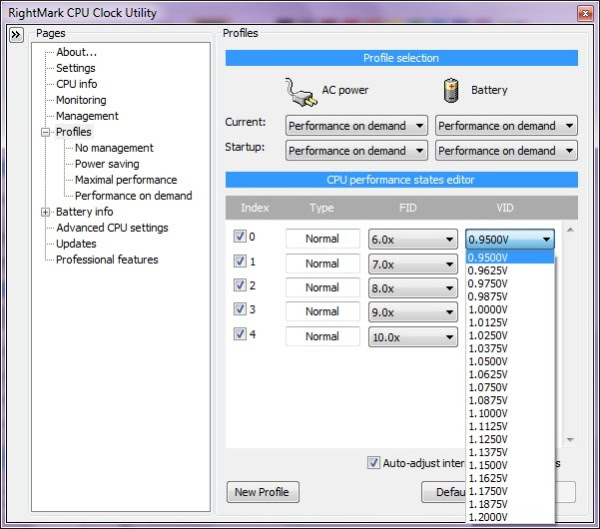Select the Profiles tree item
The width and height of the screenshot is (600, 529).
click(x=73, y=132)
